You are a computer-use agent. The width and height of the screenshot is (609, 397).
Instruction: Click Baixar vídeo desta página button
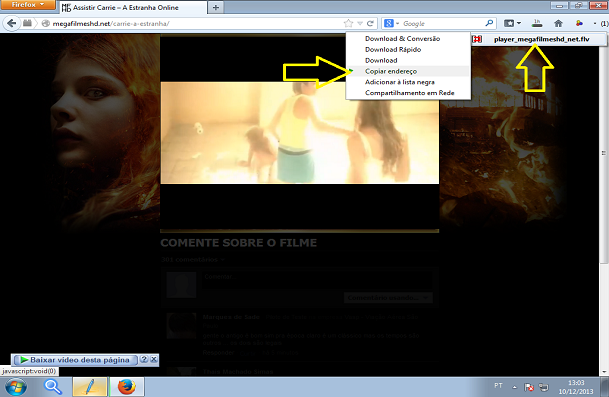coord(75,360)
